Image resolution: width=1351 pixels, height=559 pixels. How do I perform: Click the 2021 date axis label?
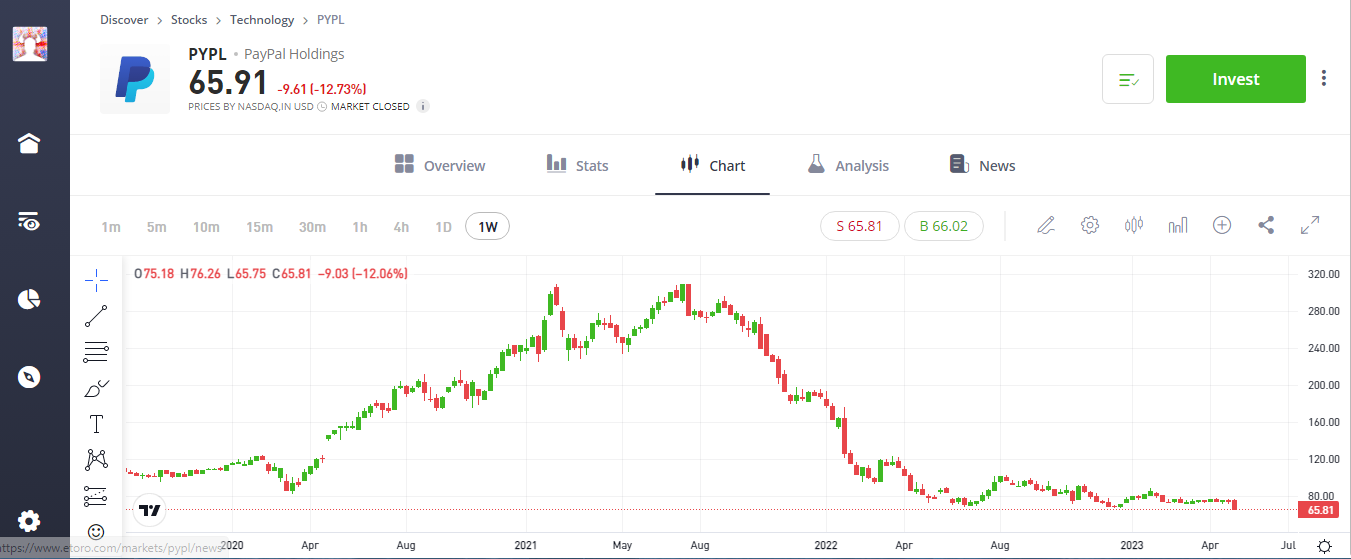click(526, 545)
